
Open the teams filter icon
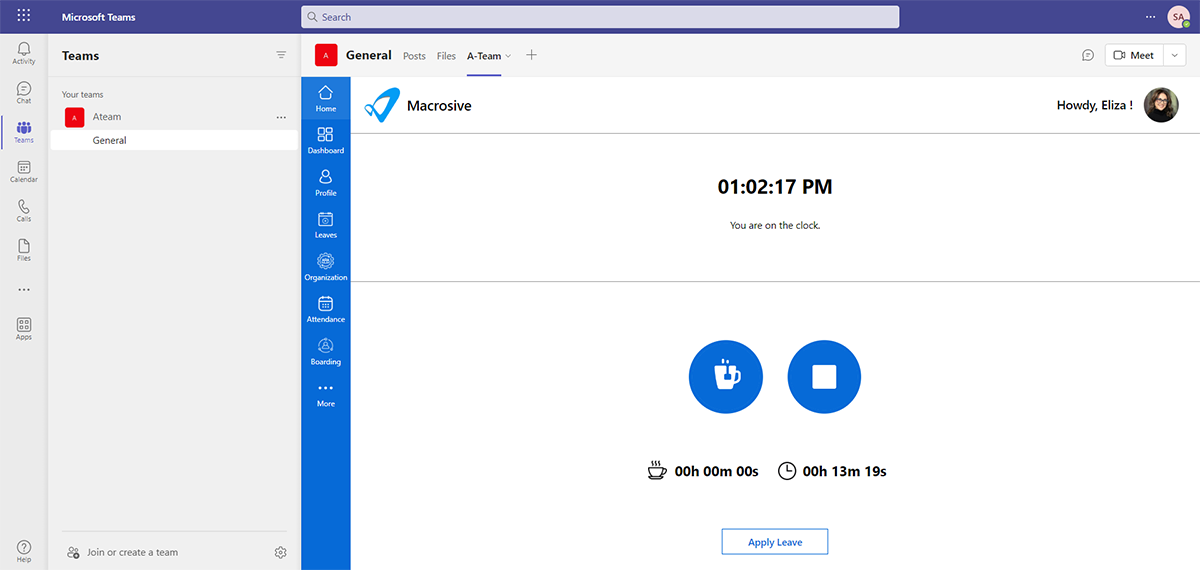tap(281, 56)
